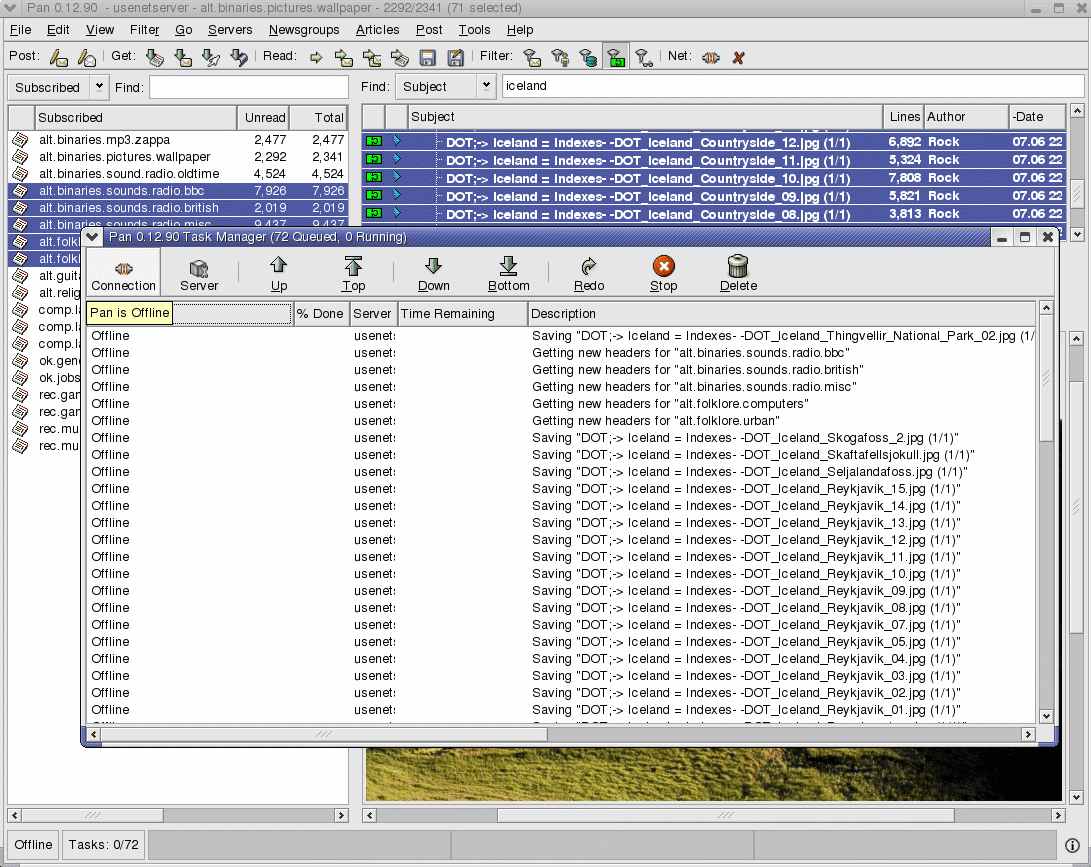Viewport: 1091px width, 867px height.
Task: Move selected task to Bottom of queue
Action: pyautogui.click(x=509, y=273)
